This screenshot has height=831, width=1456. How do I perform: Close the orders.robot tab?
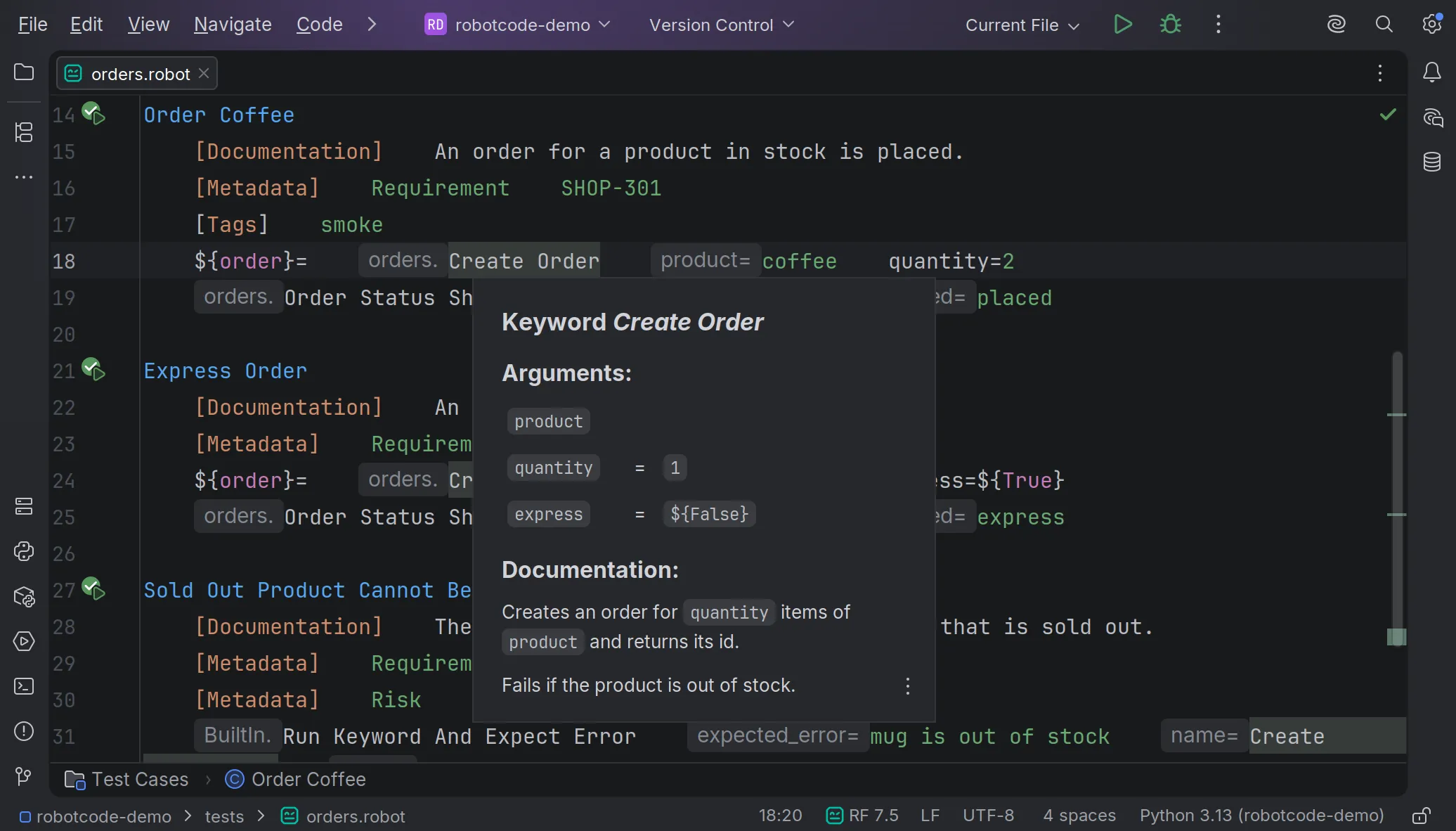point(204,73)
